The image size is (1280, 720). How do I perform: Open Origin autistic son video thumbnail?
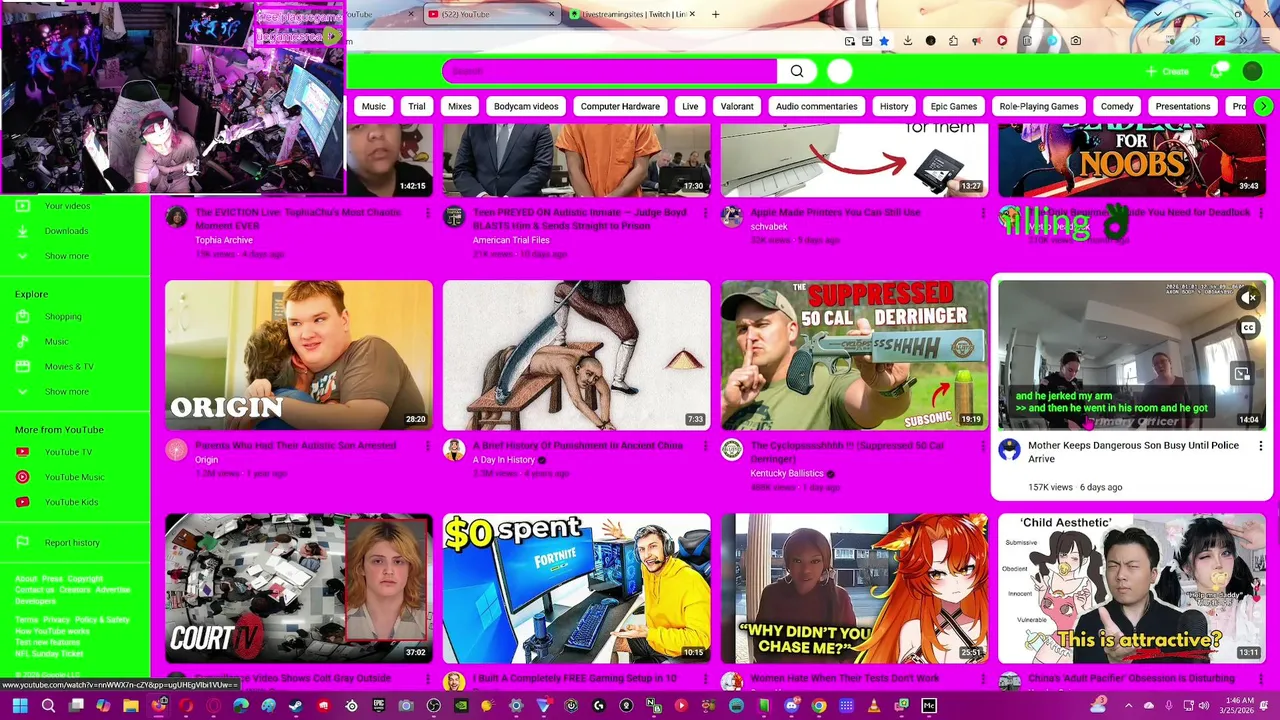(299, 355)
